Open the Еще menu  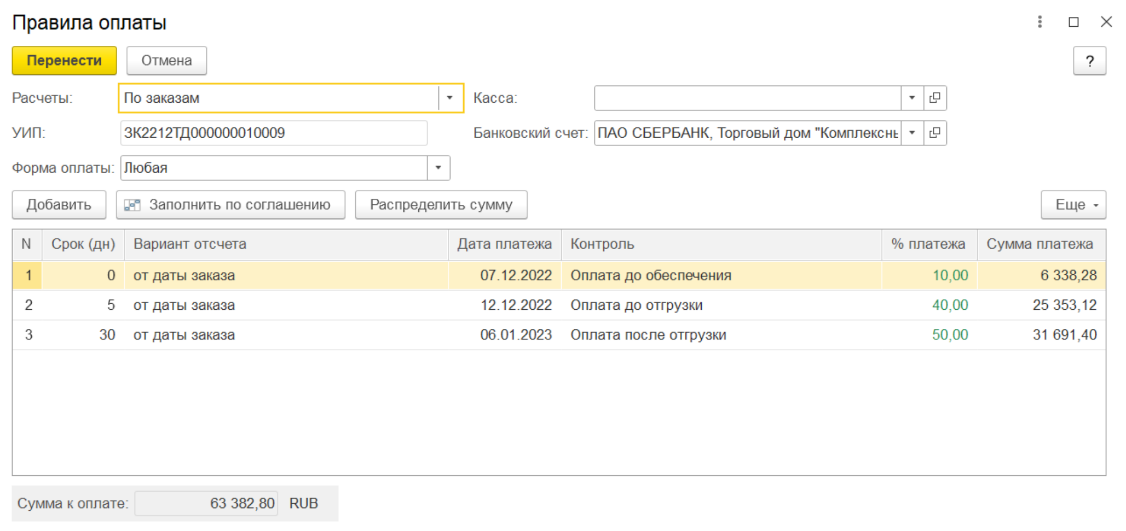click(x=1074, y=205)
